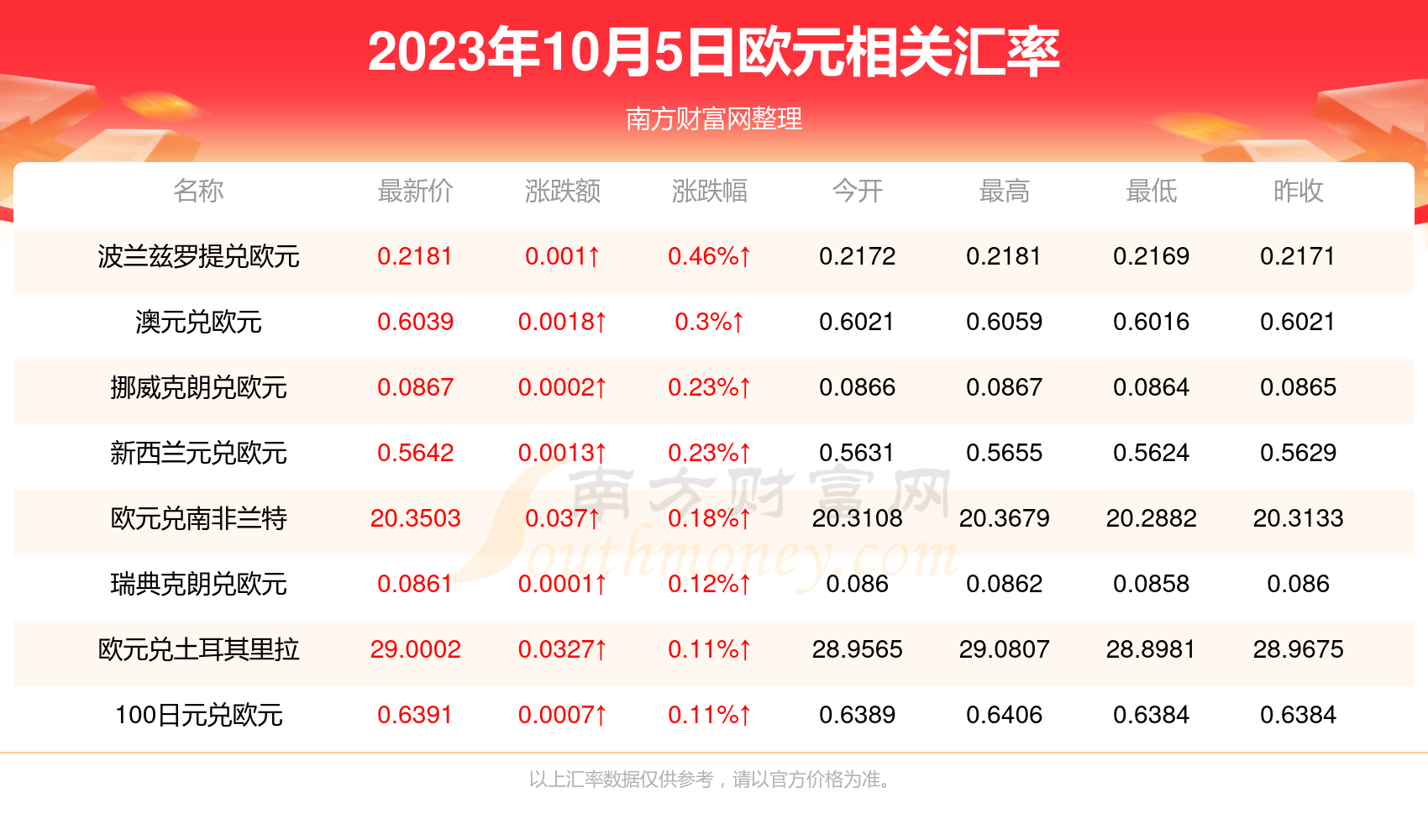Click the 涨跌额 column header
Screen dimensions: 1428x840
coord(562,192)
